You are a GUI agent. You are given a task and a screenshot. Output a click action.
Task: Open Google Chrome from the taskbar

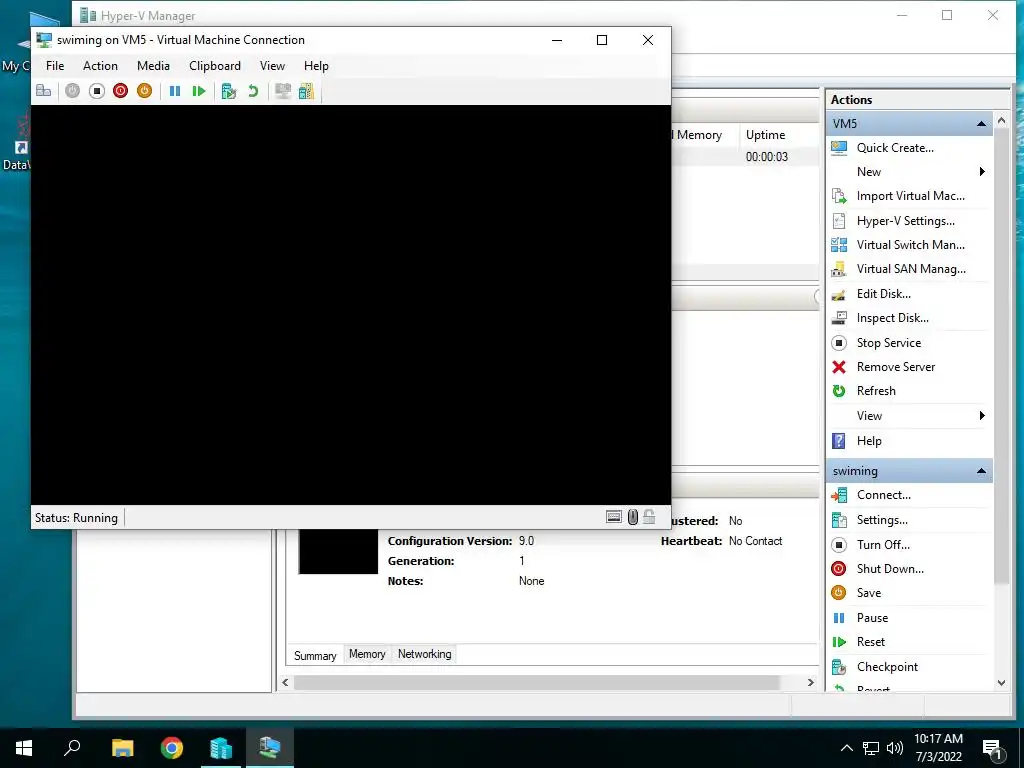[172, 748]
